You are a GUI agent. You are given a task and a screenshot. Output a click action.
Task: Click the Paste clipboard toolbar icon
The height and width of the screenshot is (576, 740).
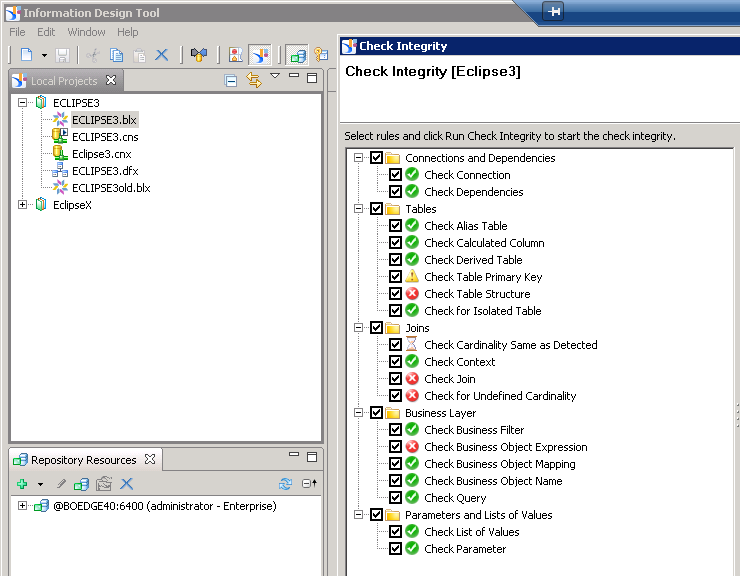[x=139, y=56]
